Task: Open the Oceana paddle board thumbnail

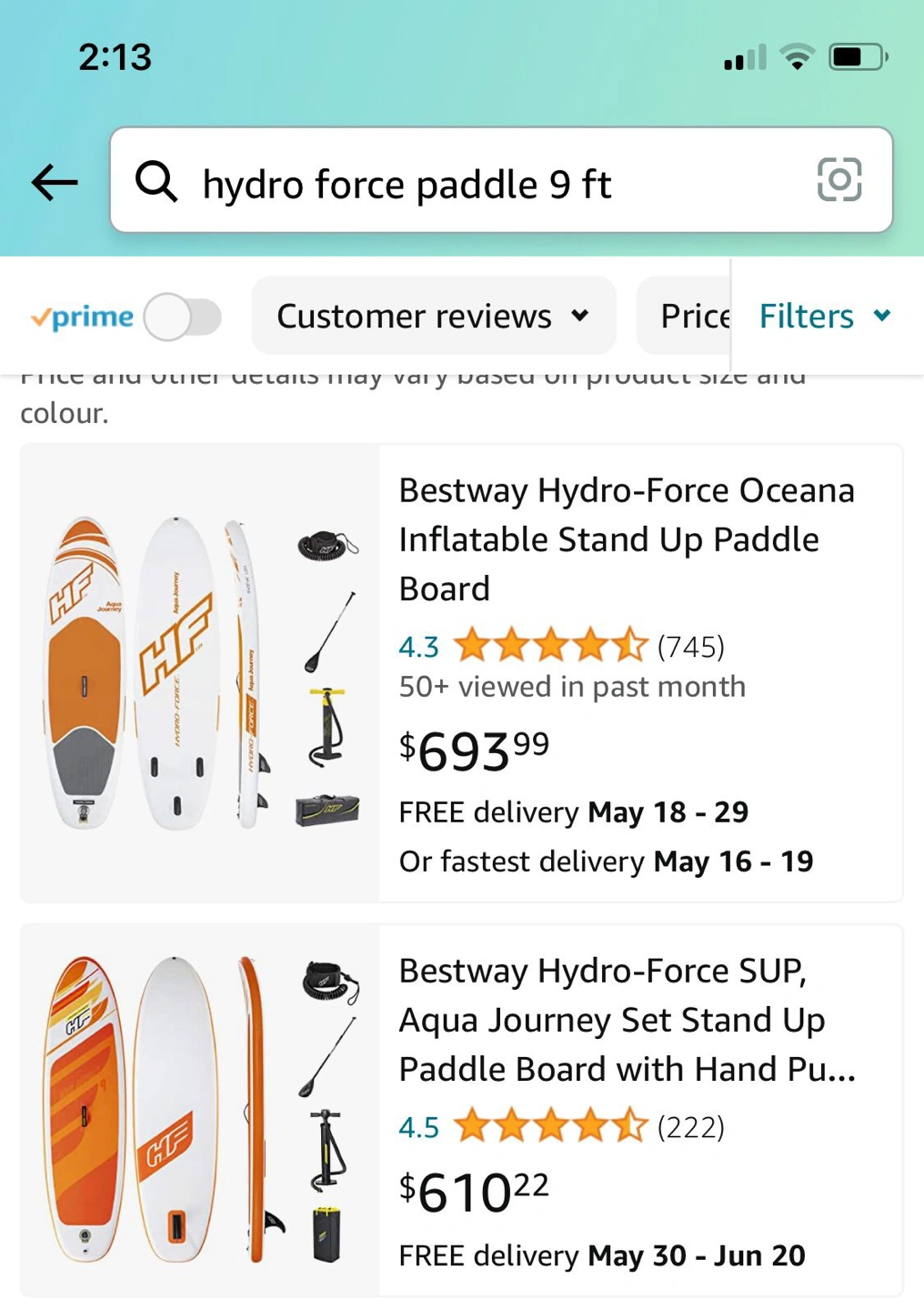Action: click(x=200, y=673)
